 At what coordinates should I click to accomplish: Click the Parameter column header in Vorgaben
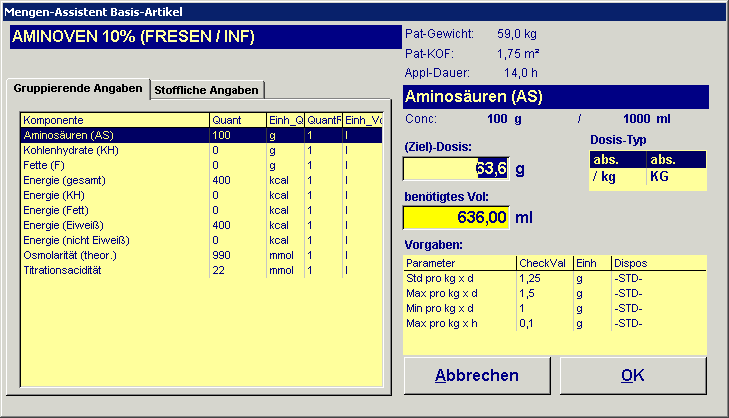click(x=460, y=263)
